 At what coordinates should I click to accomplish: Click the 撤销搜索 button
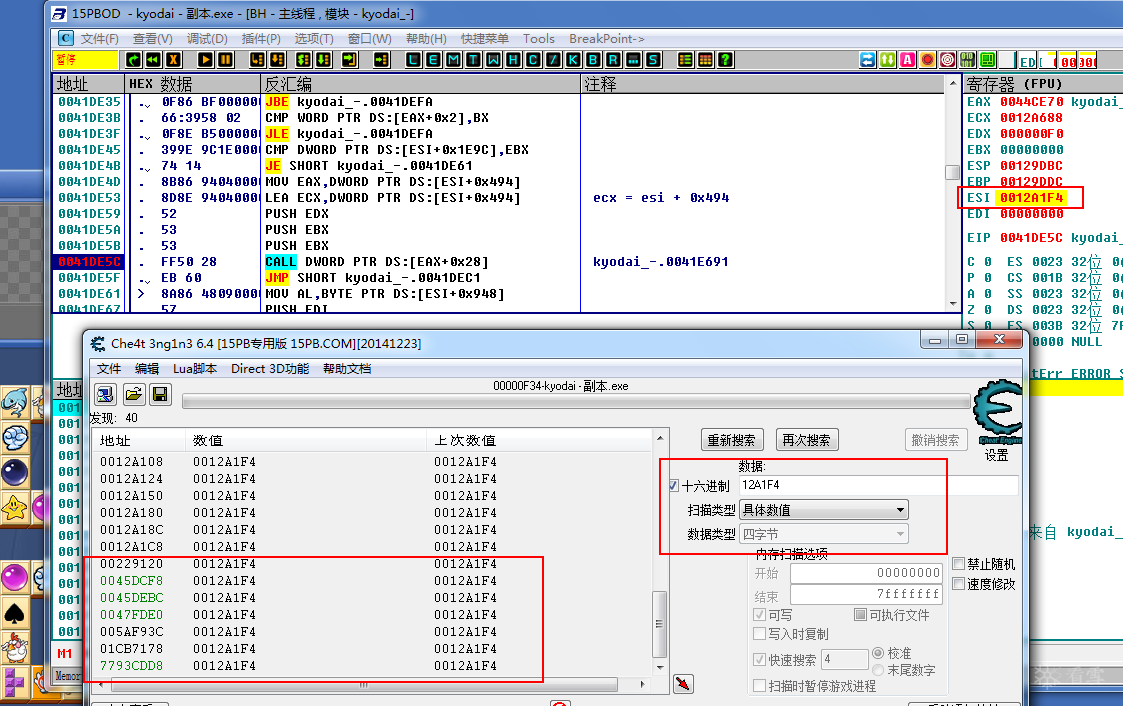(x=935, y=440)
